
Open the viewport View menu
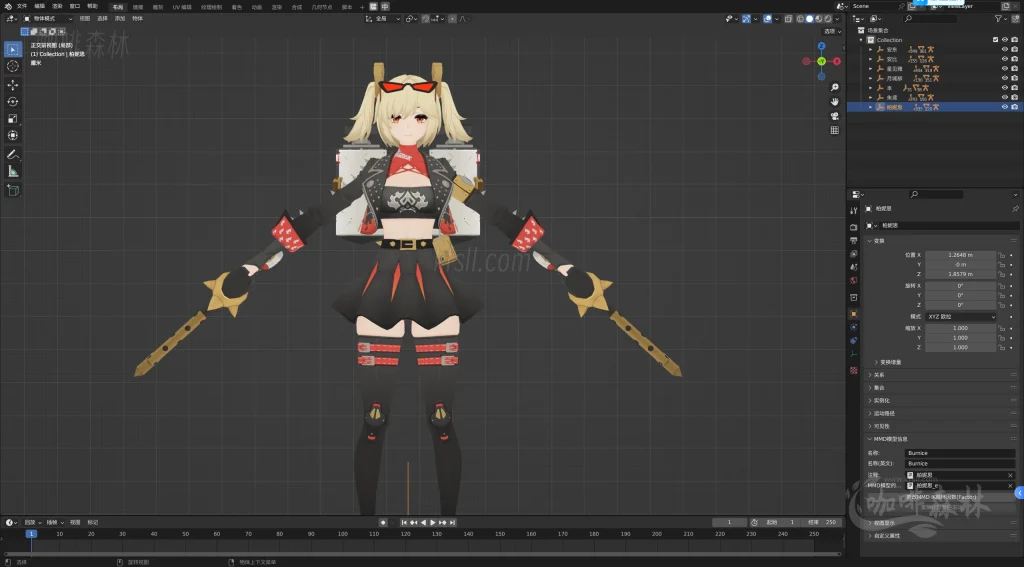(85, 19)
